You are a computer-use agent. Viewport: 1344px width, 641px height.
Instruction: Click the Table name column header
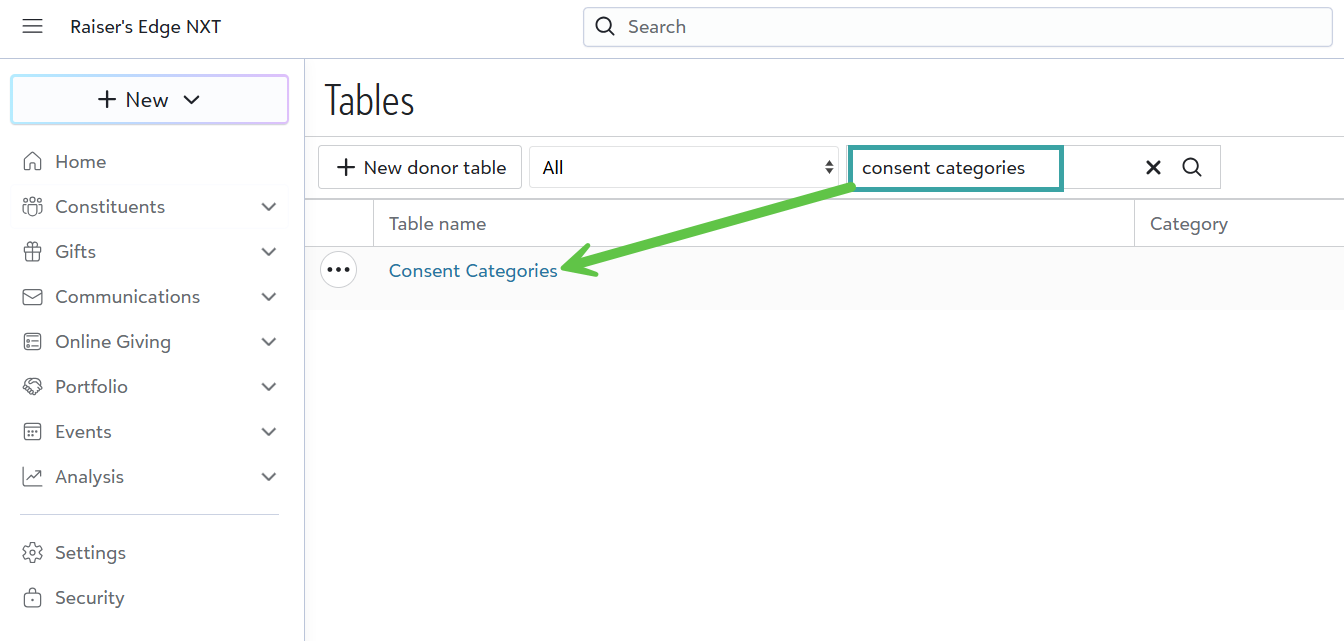438,224
